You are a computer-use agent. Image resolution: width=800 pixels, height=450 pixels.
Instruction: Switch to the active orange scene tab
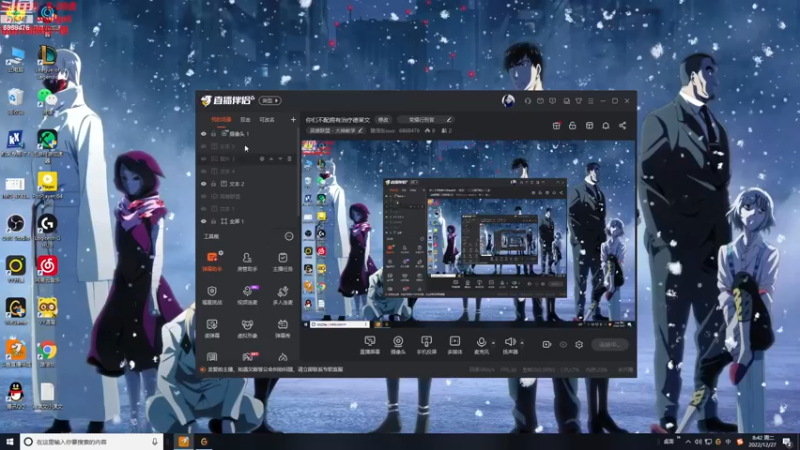click(x=221, y=120)
